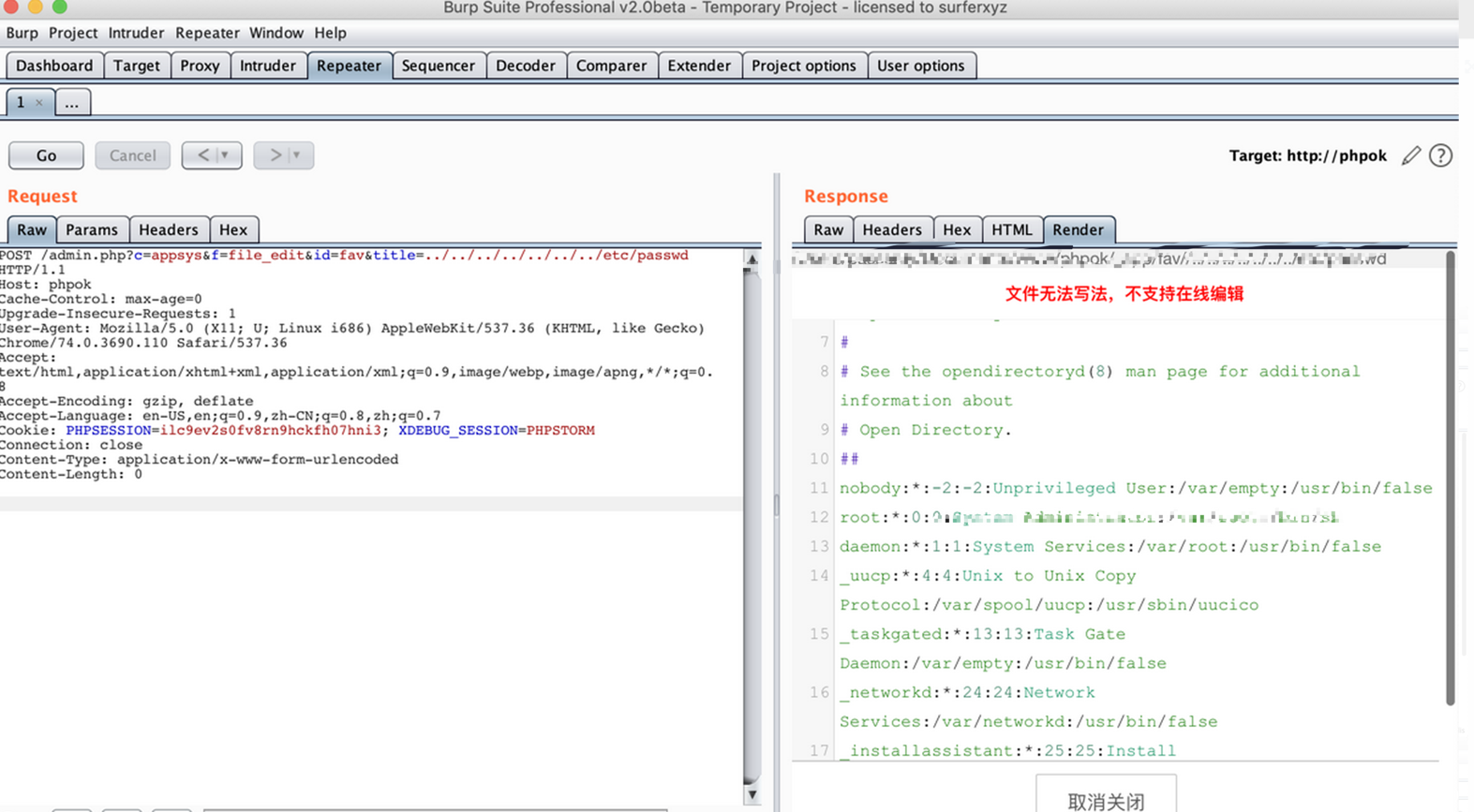Switch to the Decoder tab
This screenshot has width=1474, height=812.
click(x=526, y=66)
